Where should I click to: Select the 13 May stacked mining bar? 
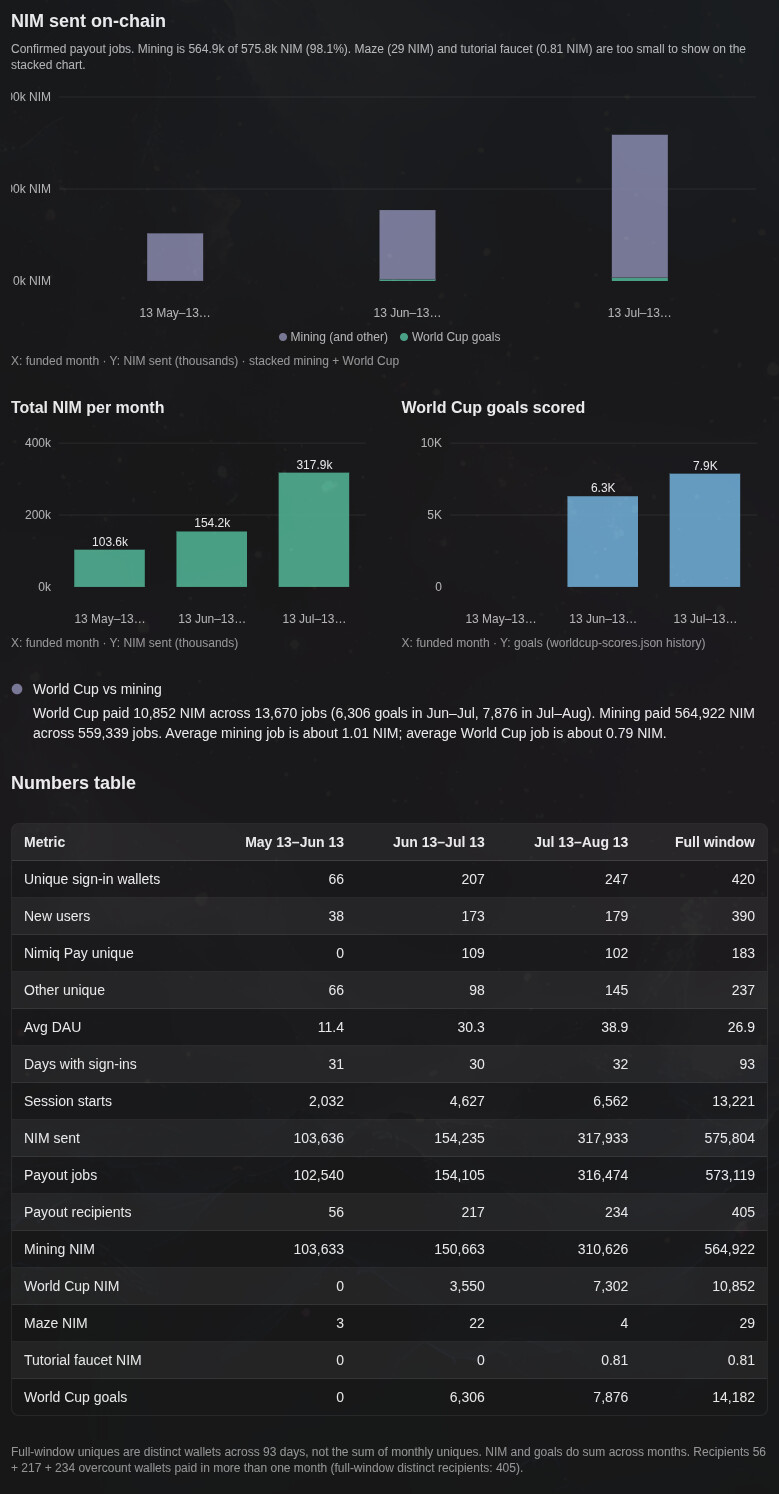[175, 257]
